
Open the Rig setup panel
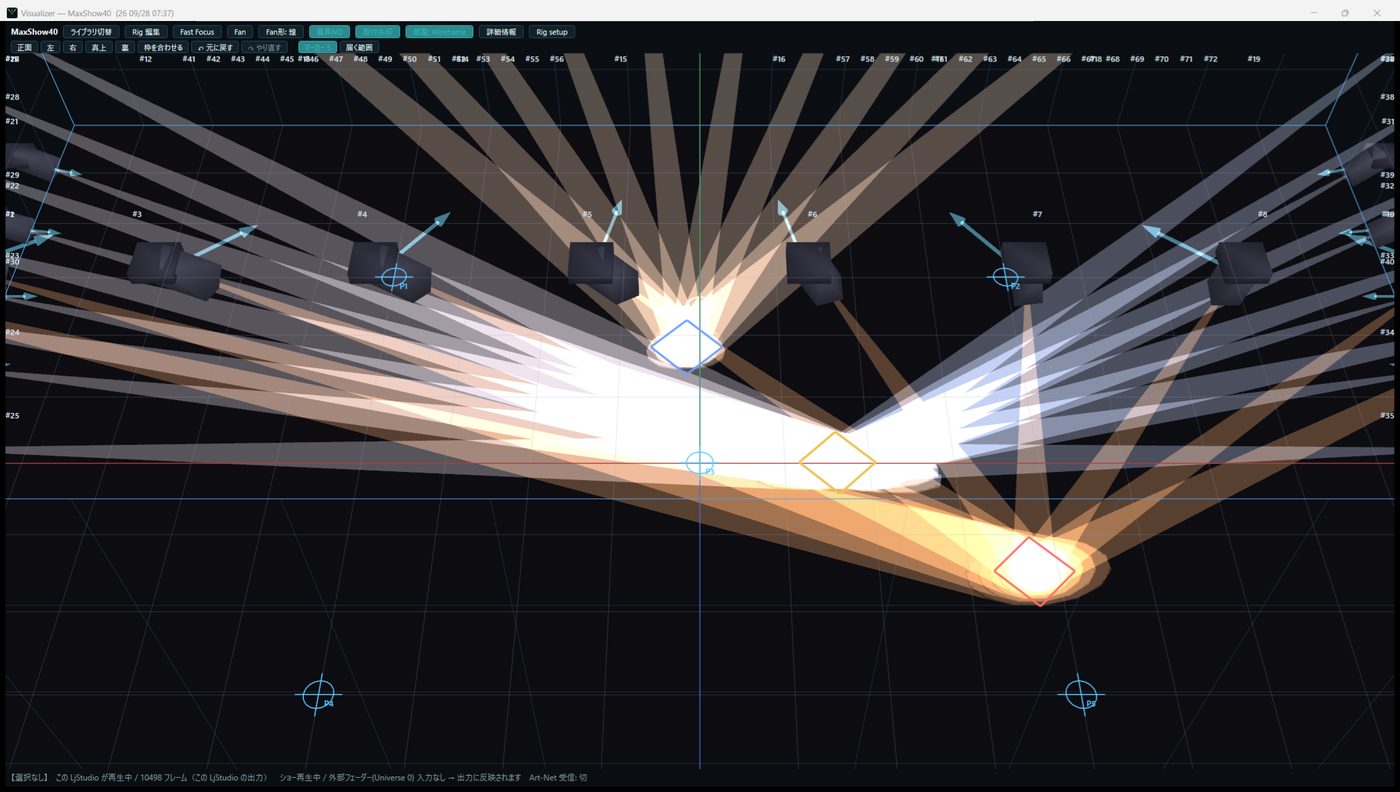pos(552,32)
